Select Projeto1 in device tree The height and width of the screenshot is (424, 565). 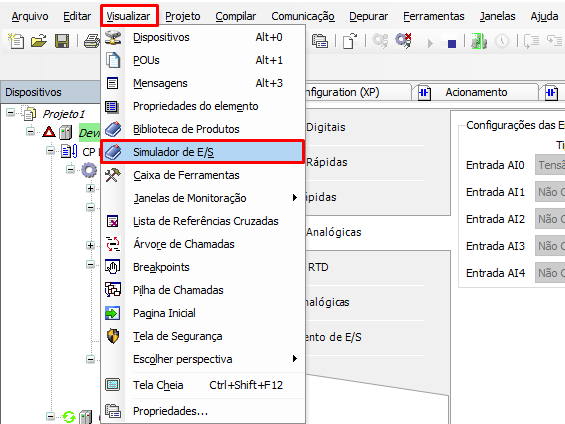(x=63, y=114)
